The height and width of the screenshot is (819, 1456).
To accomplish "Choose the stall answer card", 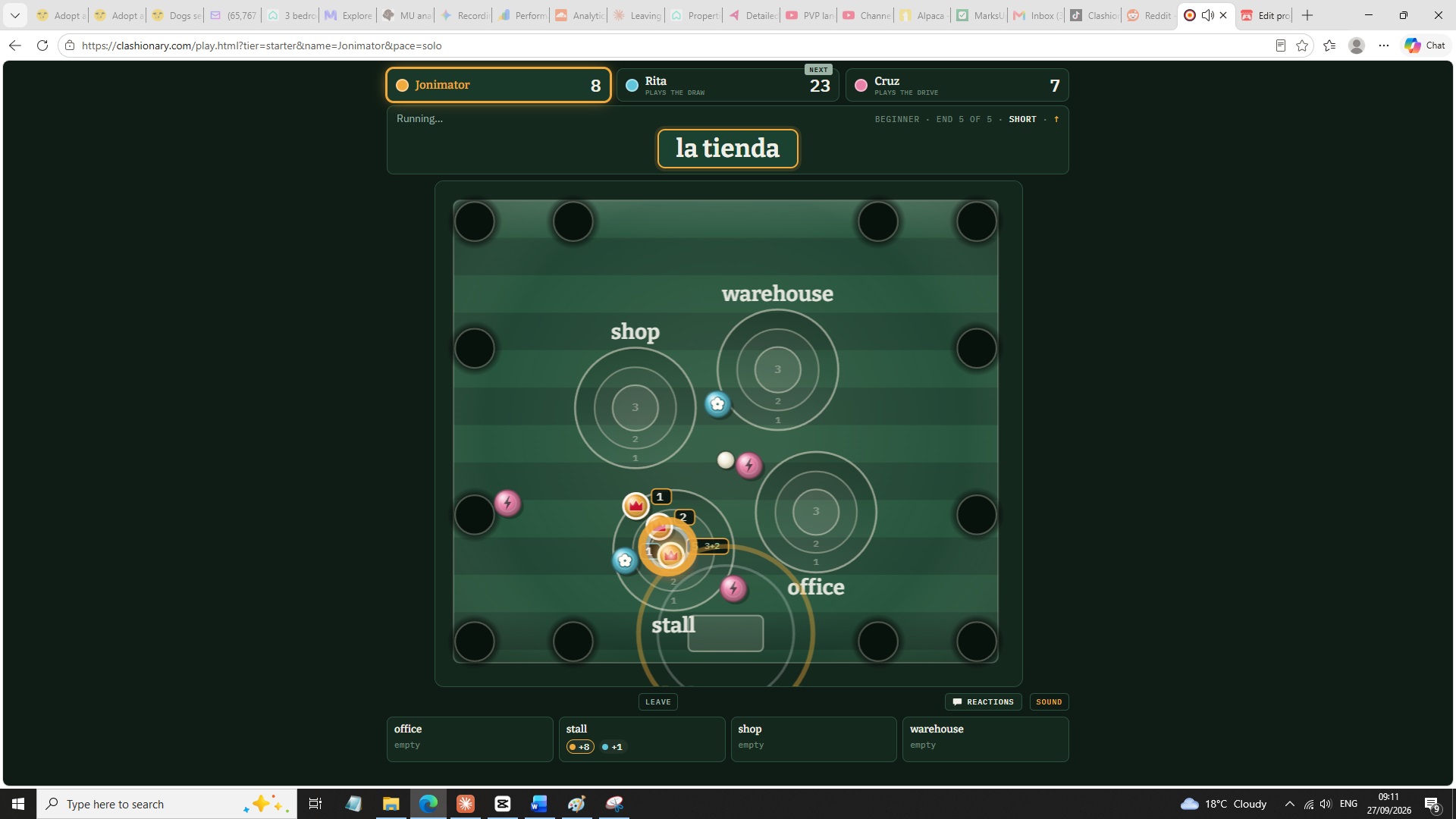I will coord(642,739).
